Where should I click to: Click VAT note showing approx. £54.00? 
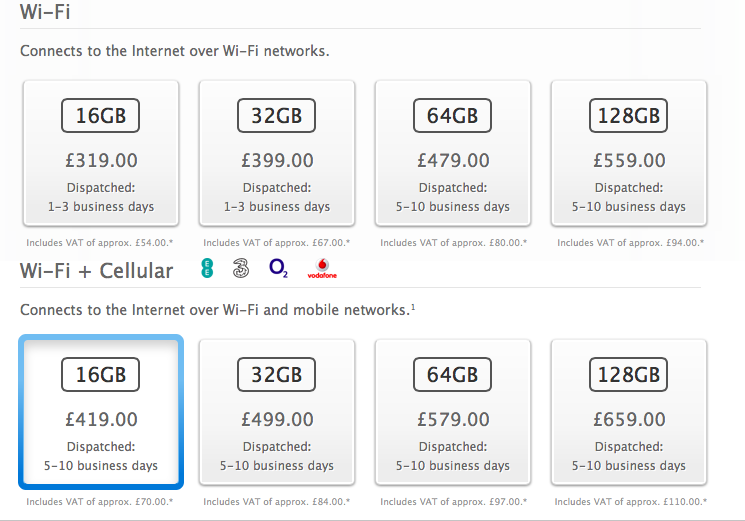point(100,243)
